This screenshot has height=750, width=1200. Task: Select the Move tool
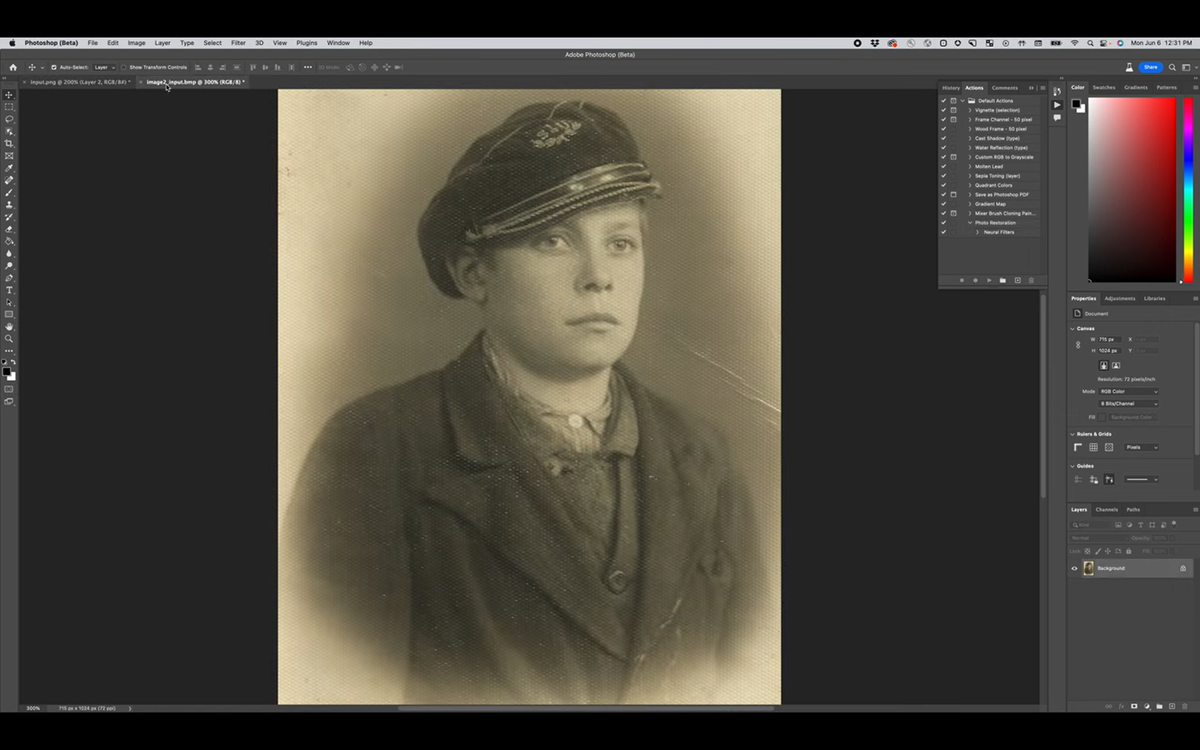[9, 95]
